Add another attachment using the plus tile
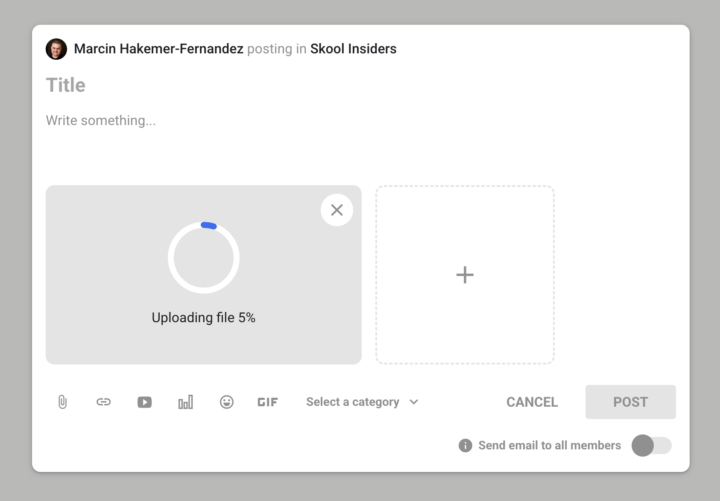The image size is (720, 501). [x=465, y=275]
